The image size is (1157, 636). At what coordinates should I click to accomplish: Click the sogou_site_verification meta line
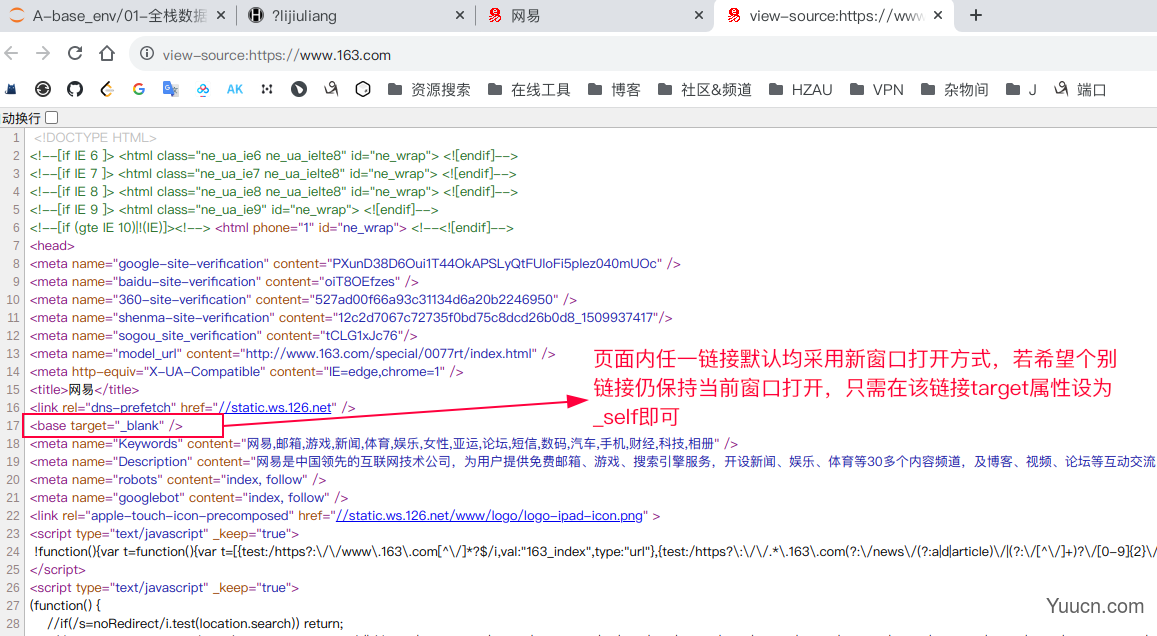coord(224,335)
